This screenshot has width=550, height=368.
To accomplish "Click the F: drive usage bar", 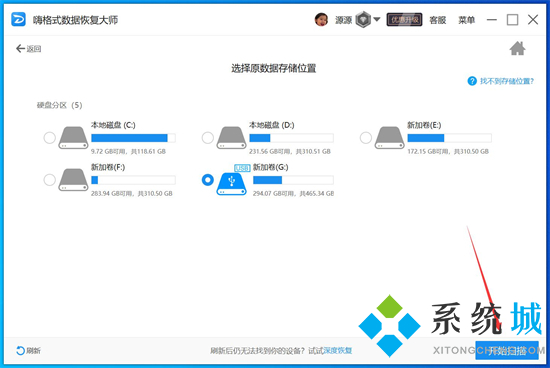I will [x=133, y=180].
